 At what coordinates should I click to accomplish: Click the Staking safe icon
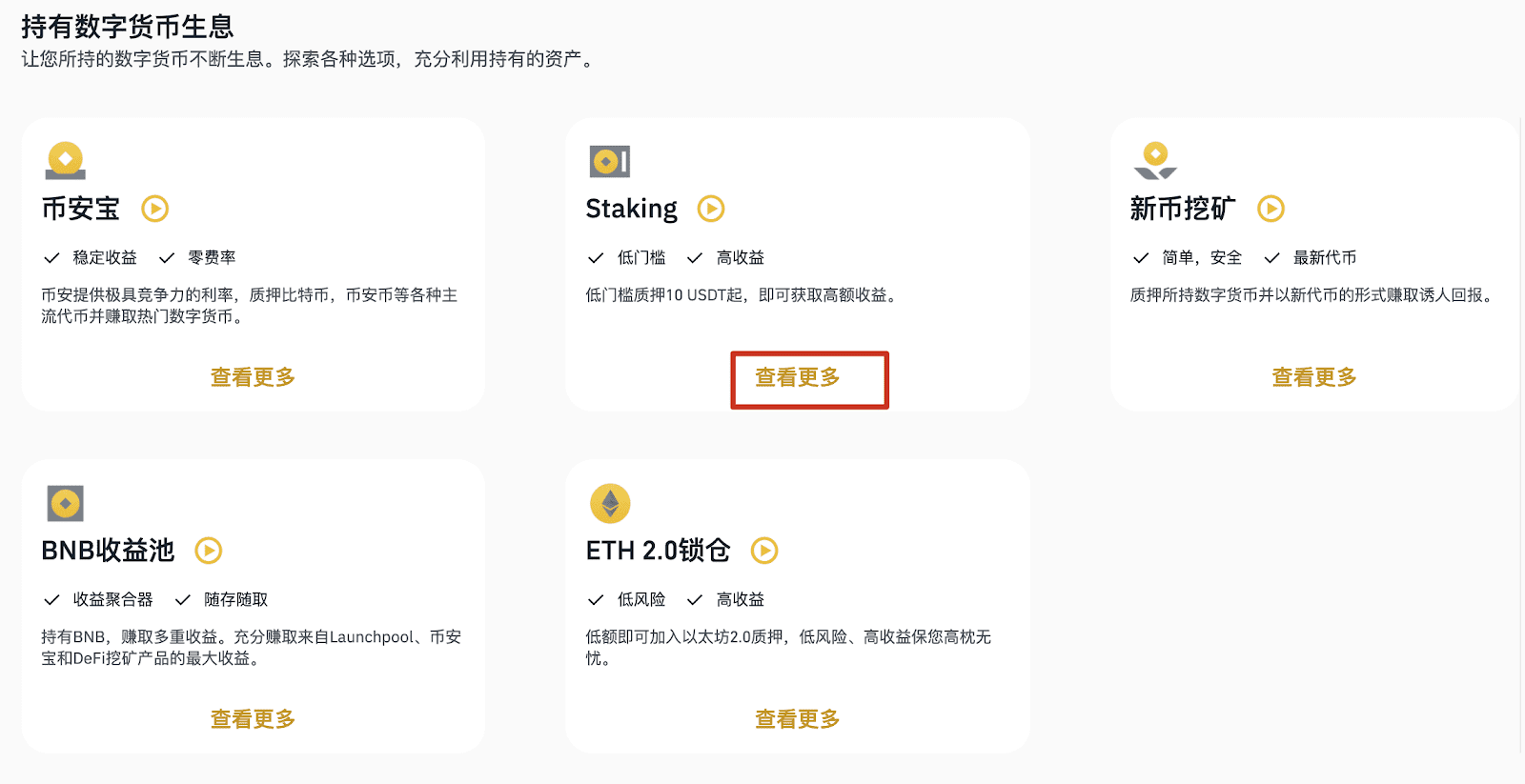(x=610, y=161)
